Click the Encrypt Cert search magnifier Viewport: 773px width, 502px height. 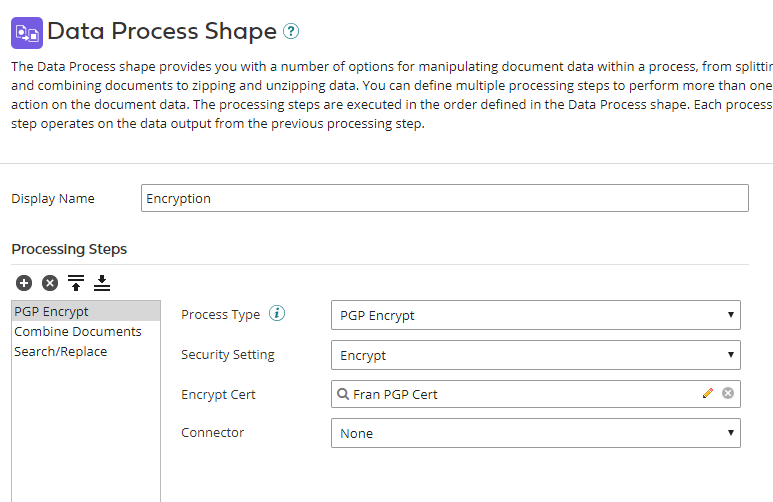tap(343, 394)
